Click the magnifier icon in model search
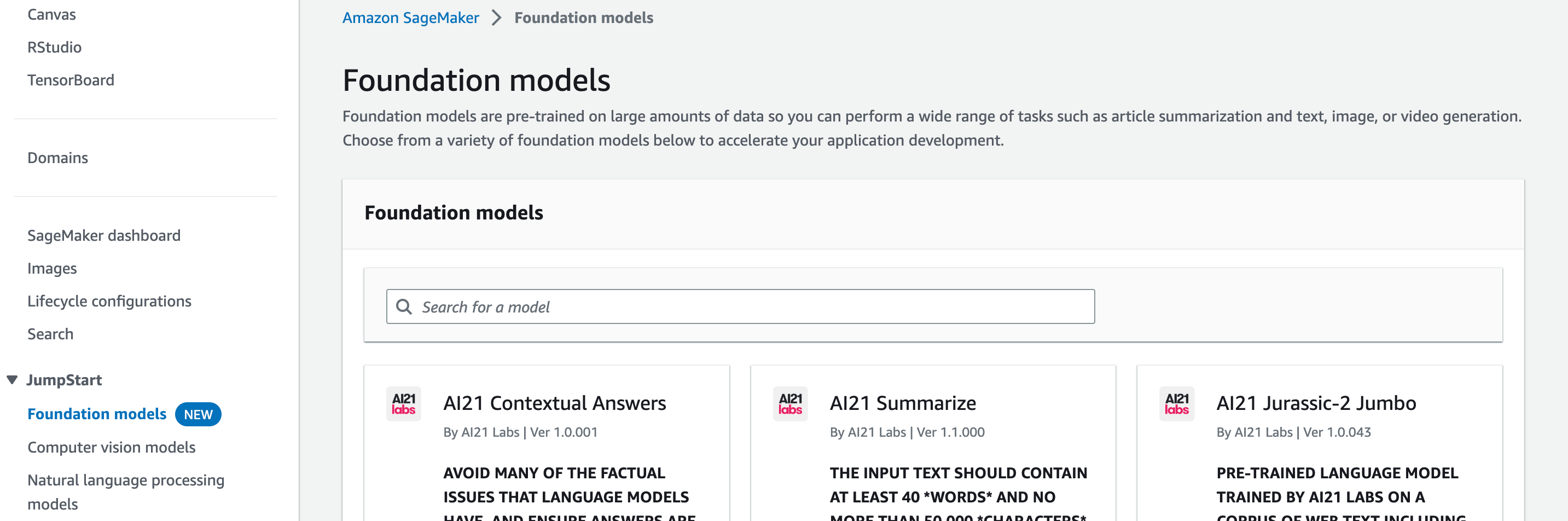Screen dimensions: 1568x521 point(404,307)
